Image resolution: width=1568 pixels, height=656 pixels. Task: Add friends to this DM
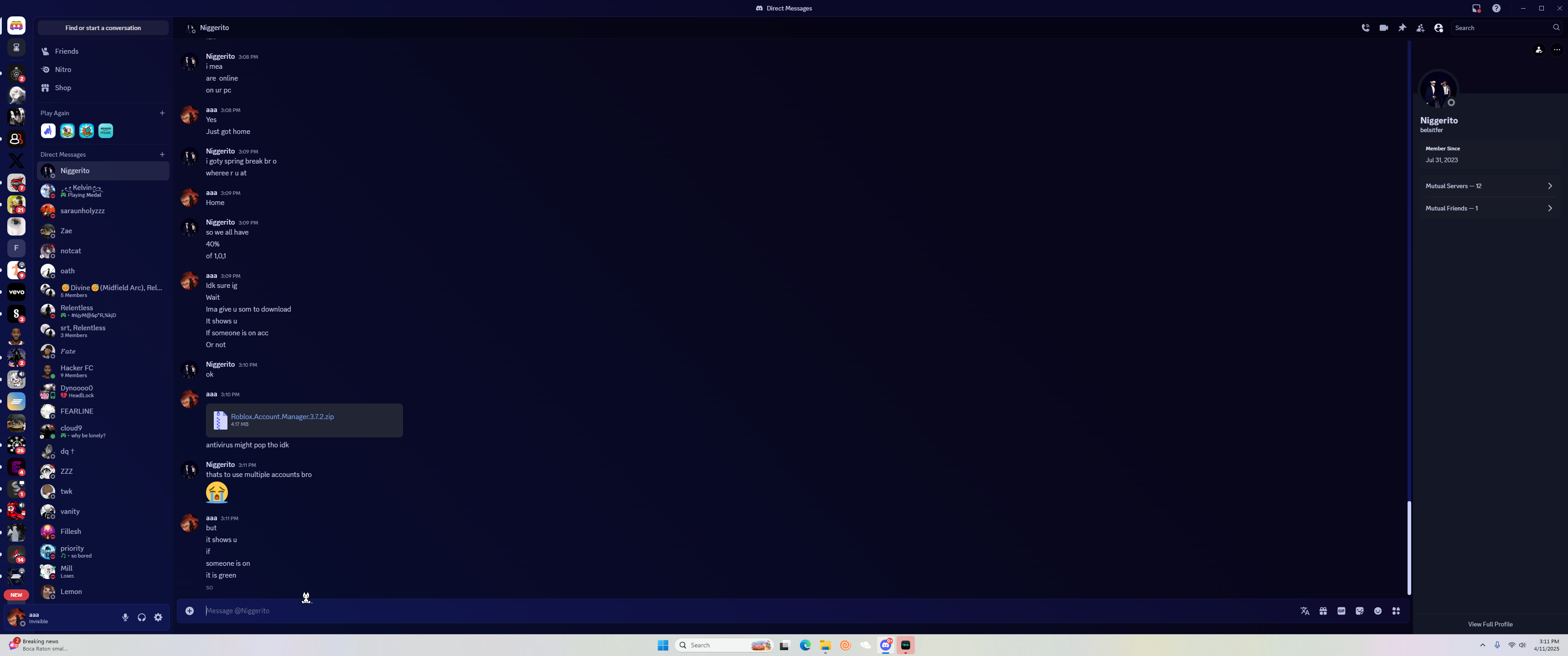click(x=1420, y=28)
